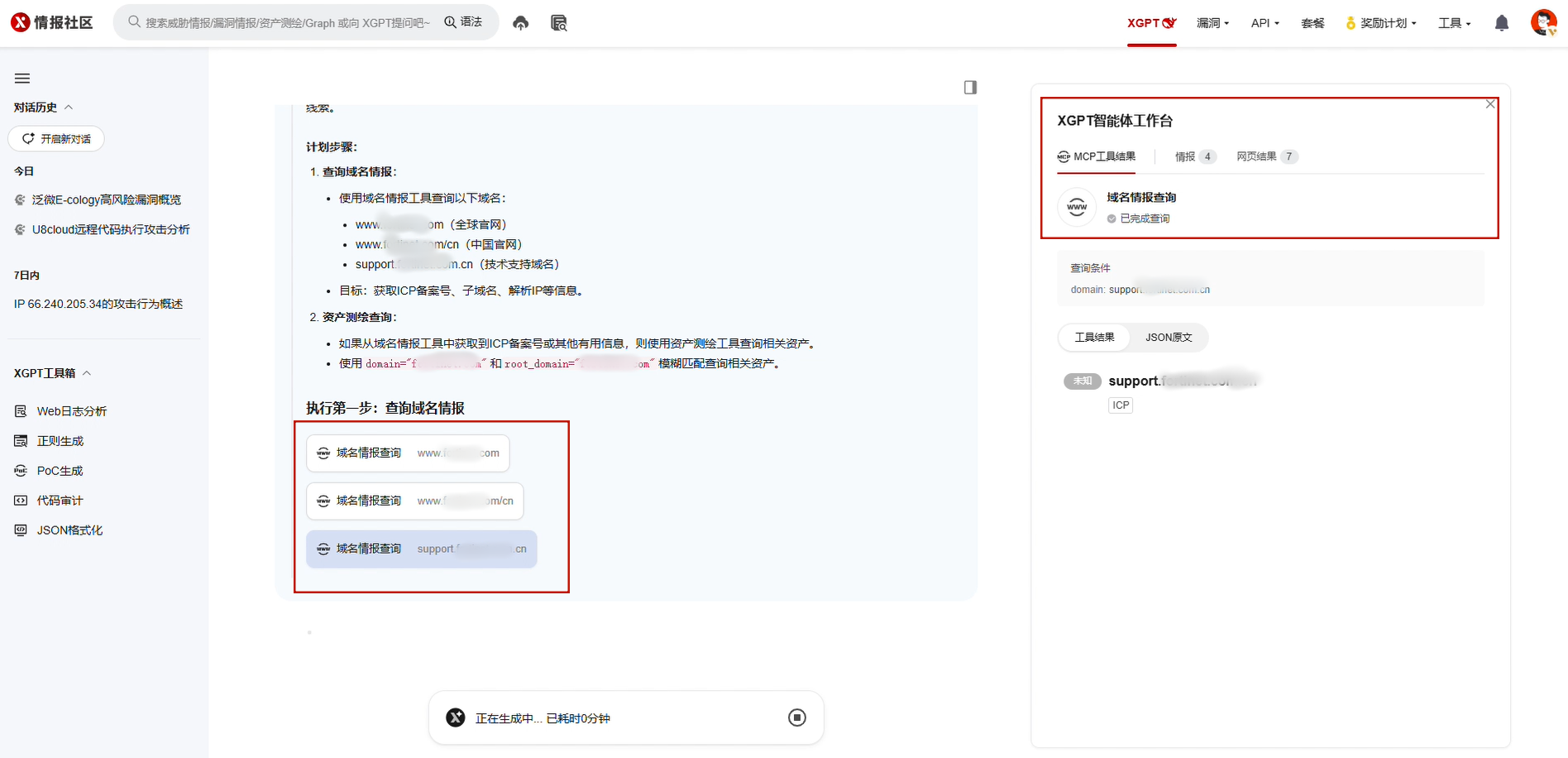Screen dimensions: 1568x758
Task: Click the threat intelligence search input field
Action: 287,23
